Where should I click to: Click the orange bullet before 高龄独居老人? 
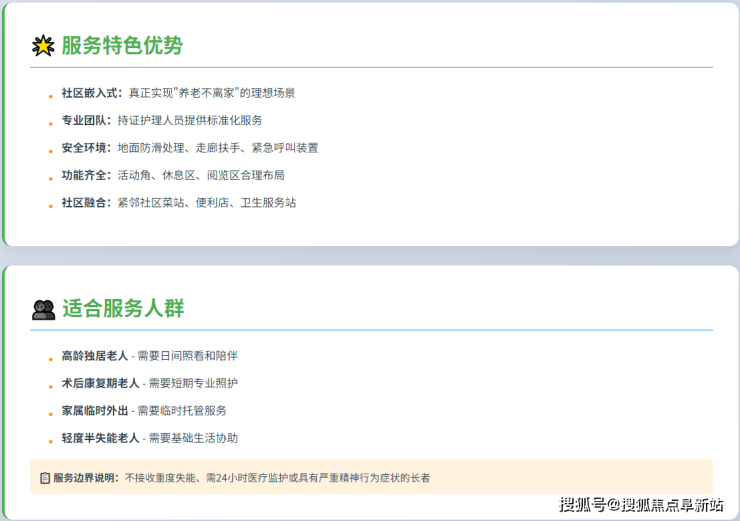click(x=51, y=357)
